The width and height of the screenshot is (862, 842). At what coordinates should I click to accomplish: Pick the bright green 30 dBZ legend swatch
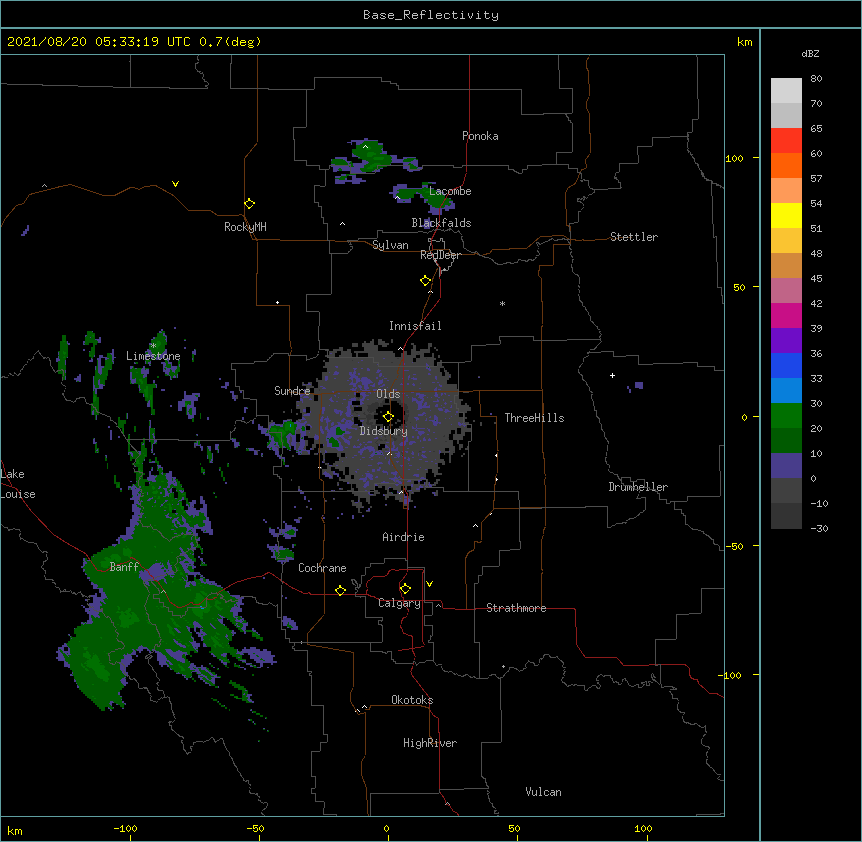point(786,415)
